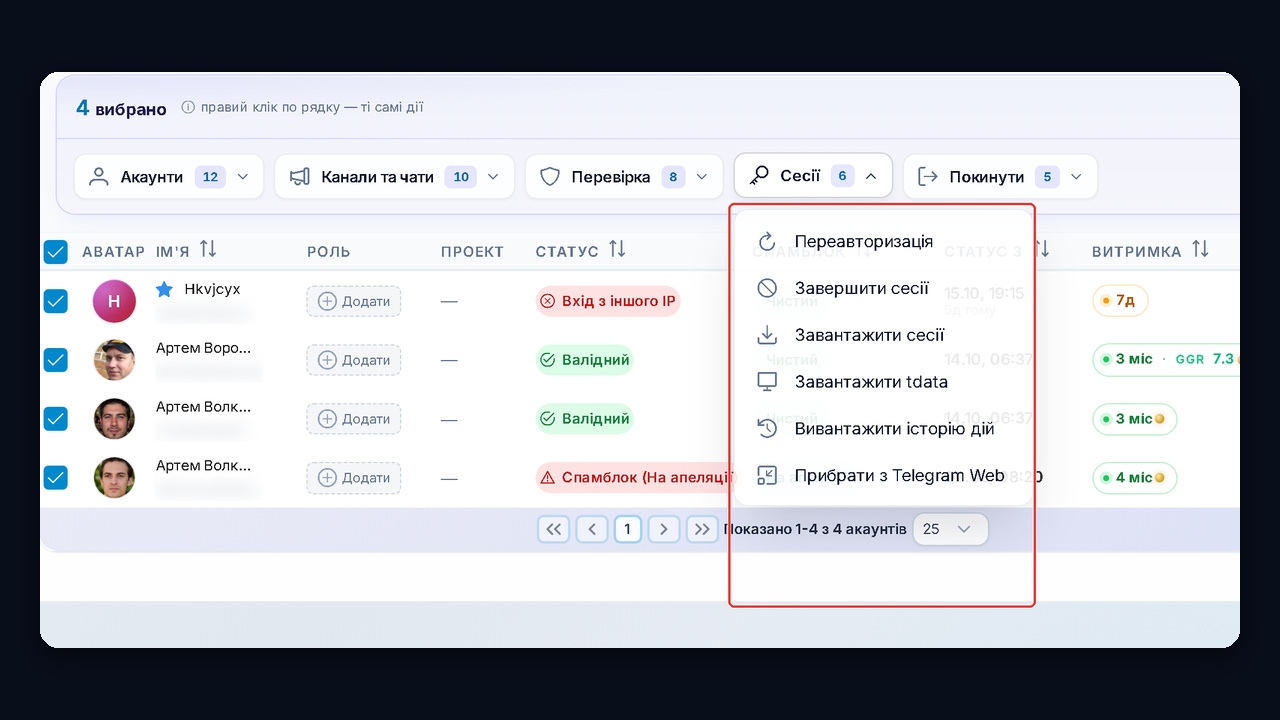Click the shrink icon beside Прибрати з Telegram Web
The width and height of the screenshot is (1280, 720).
[x=767, y=476]
